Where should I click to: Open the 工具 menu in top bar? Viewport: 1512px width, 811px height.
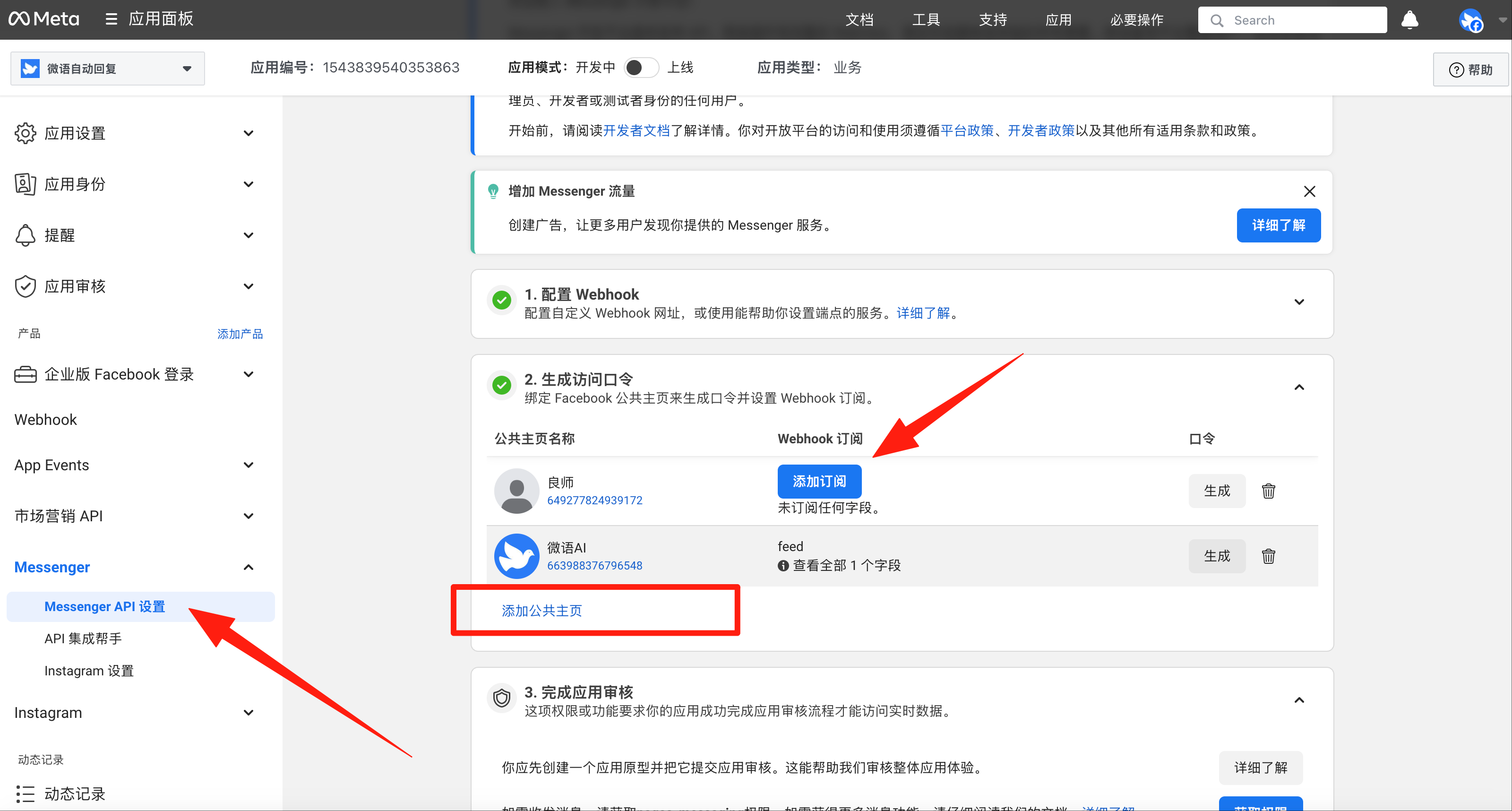tap(925, 19)
